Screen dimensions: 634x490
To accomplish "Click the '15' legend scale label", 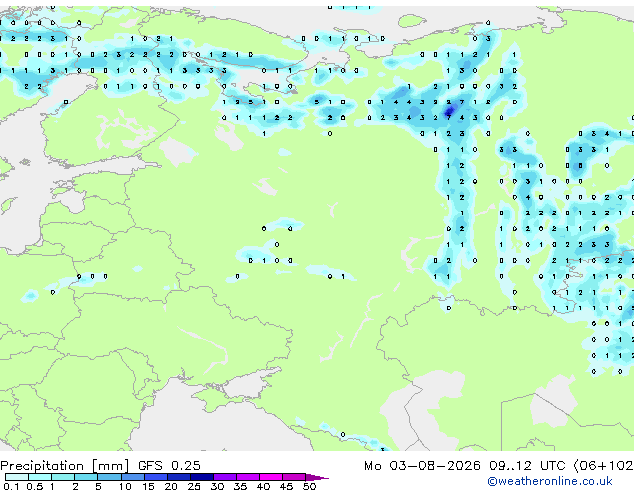I will [148, 486].
